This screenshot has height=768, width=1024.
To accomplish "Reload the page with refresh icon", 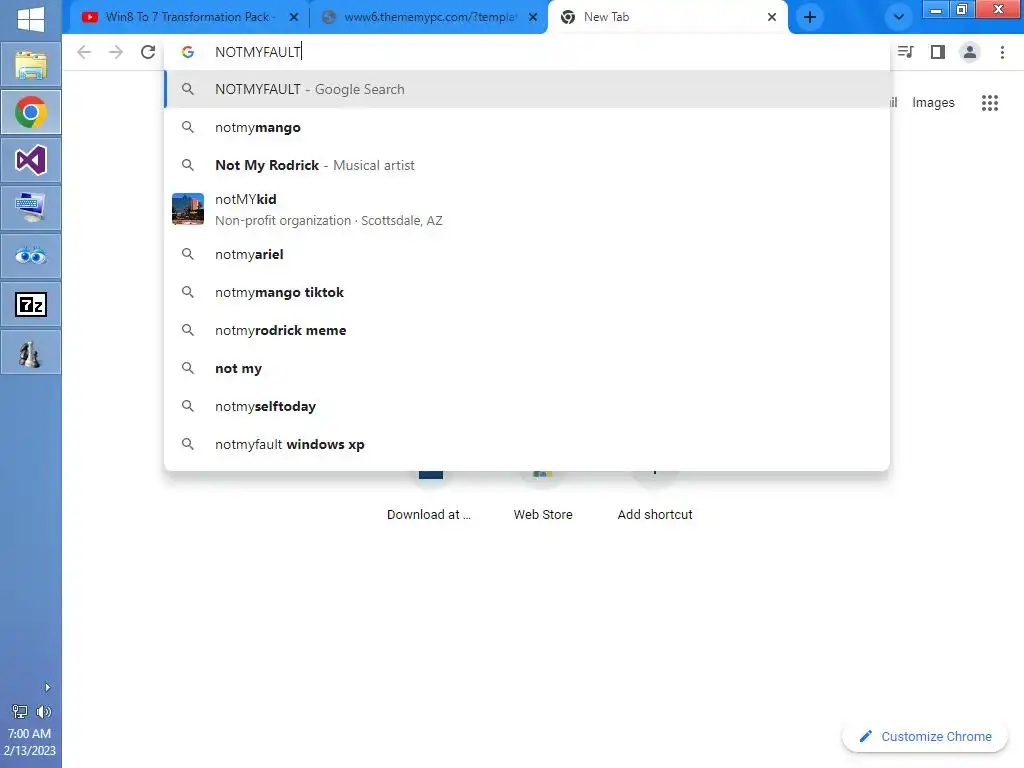I will [148, 52].
